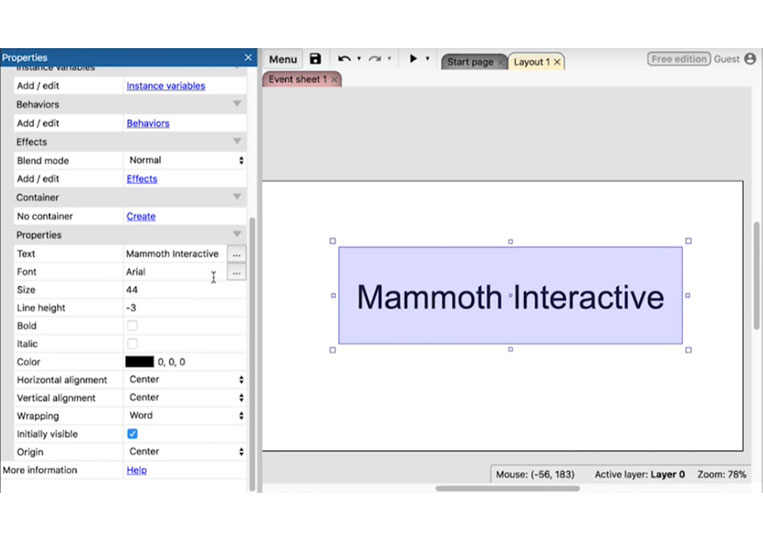Click the bottom-right resize handle of text object
This screenshot has height=541, width=763.
click(x=688, y=350)
